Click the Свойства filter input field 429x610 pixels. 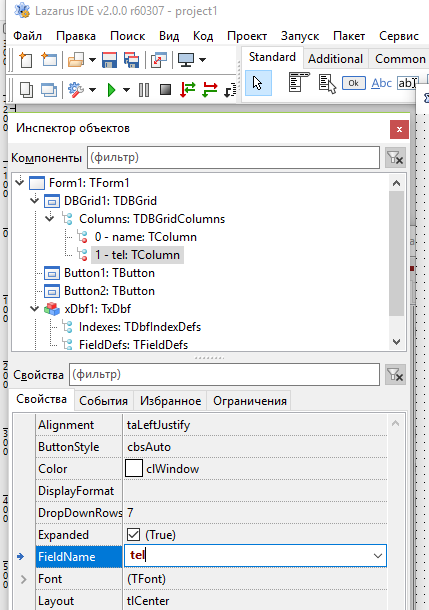pyautogui.click(x=224, y=375)
